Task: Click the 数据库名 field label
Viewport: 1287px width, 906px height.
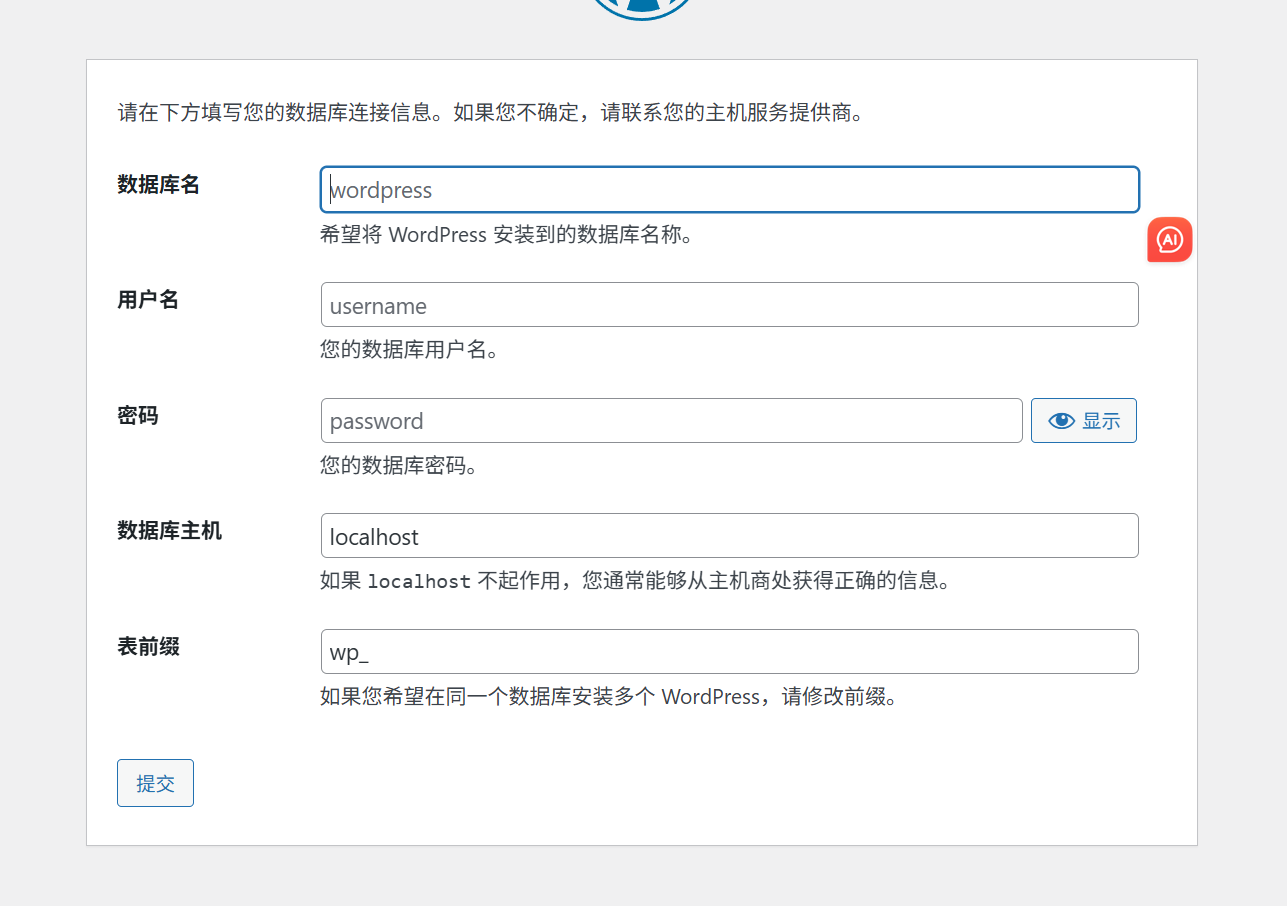Action: coord(159,185)
